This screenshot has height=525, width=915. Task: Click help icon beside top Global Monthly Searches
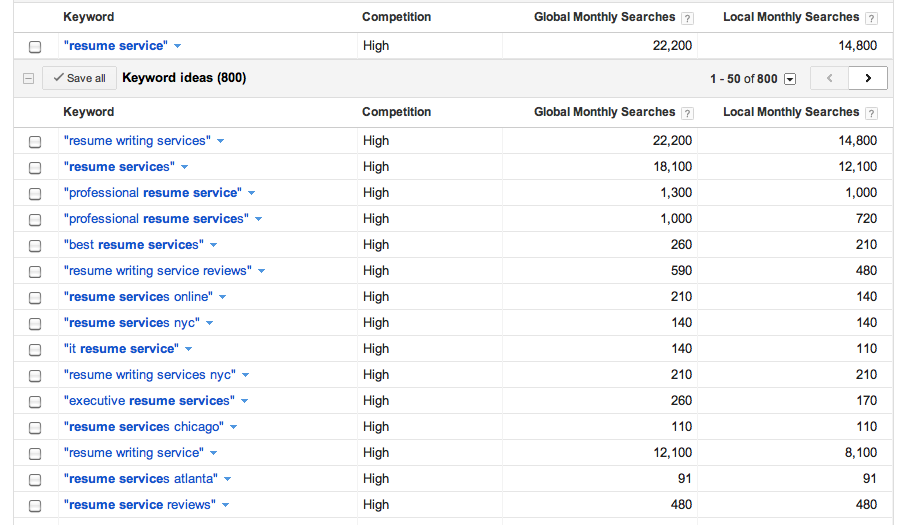point(687,18)
